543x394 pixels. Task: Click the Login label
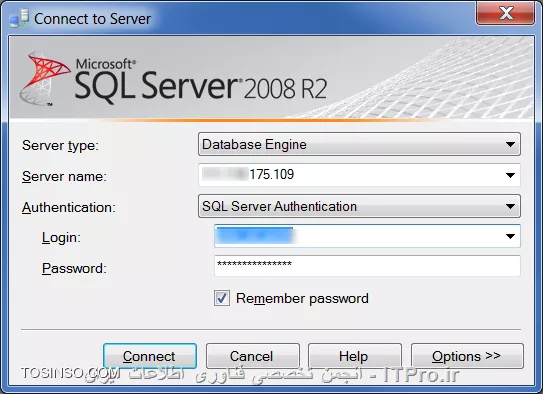point(61,238)
